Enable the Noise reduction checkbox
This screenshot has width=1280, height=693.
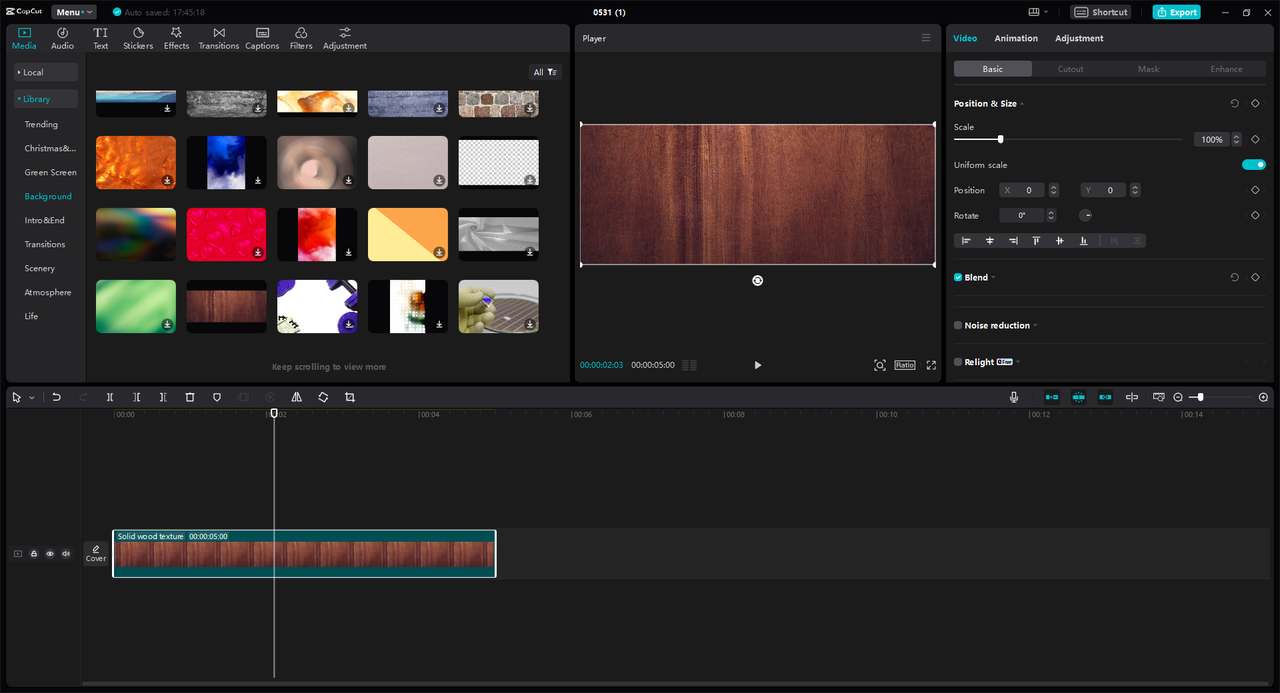click(x=958, y=325)
